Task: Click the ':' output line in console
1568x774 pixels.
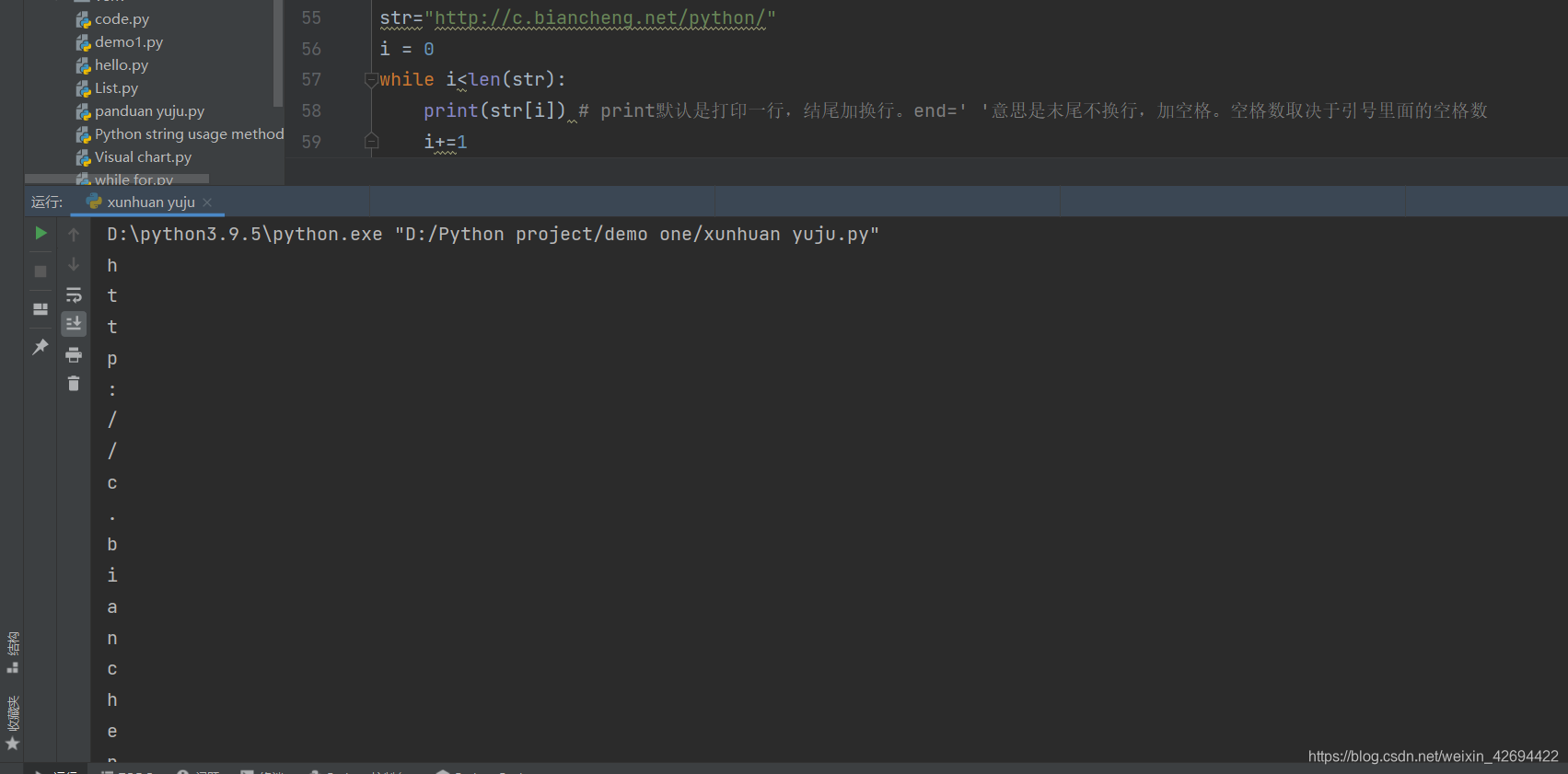Action: point(112,389)
